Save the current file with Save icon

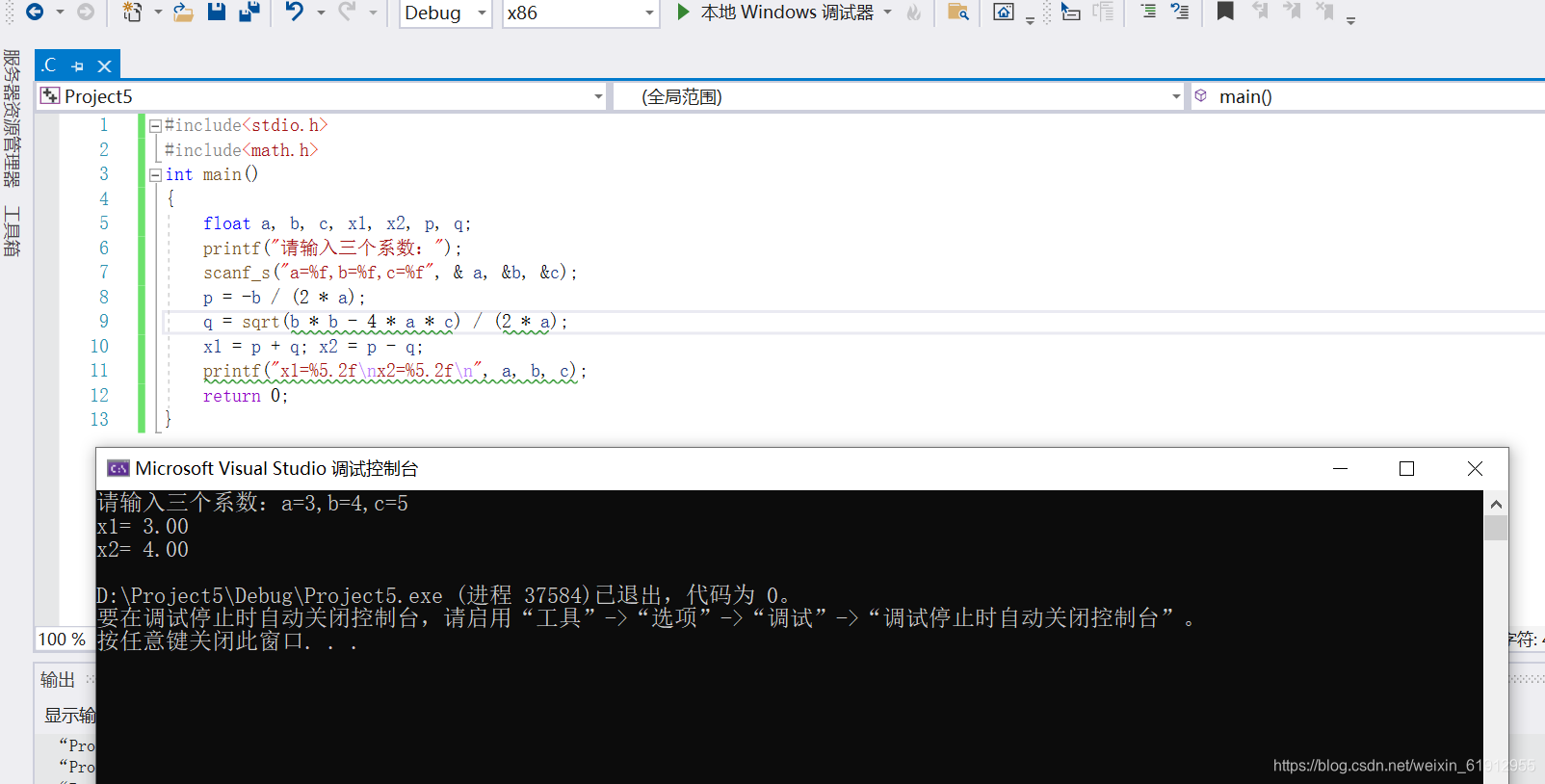[x=217, y=12]
